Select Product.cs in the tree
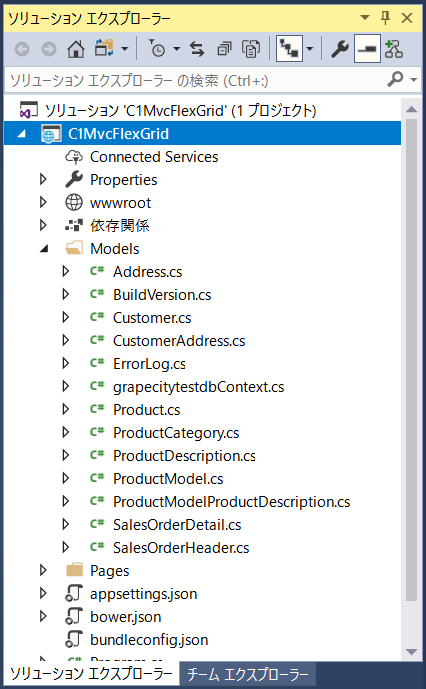The image size is (426, 689). pyautogui.click(x=146, y=410)
